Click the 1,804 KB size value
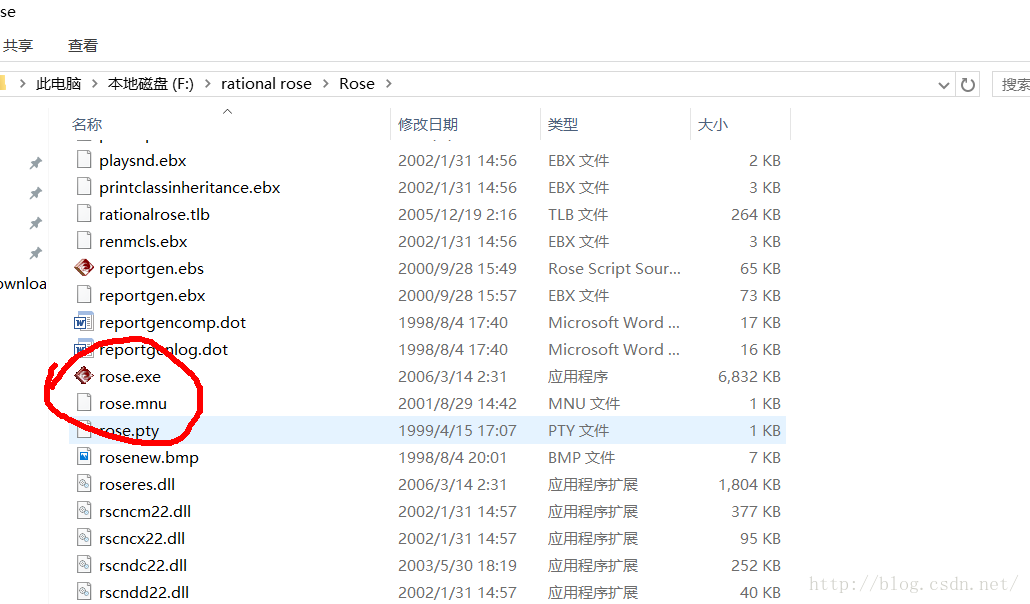Screen dimensions: 1030x604 click(x=749, y=484)
